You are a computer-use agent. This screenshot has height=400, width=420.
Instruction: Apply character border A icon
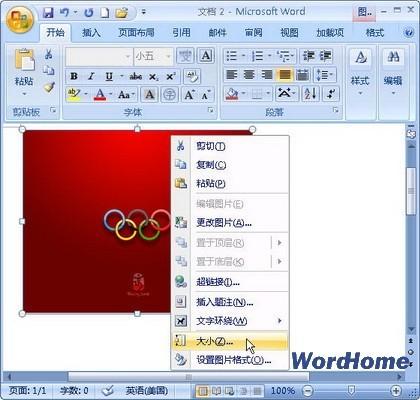pos(206,56)
